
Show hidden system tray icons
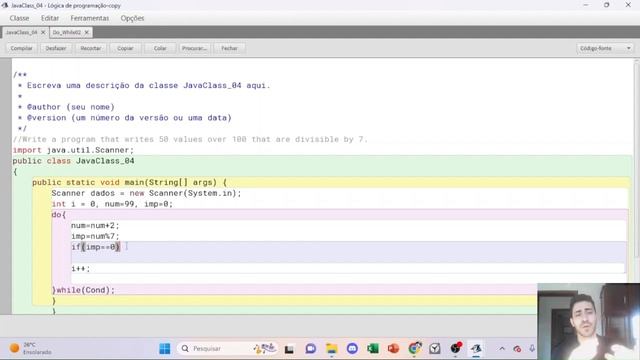(502, 349)
